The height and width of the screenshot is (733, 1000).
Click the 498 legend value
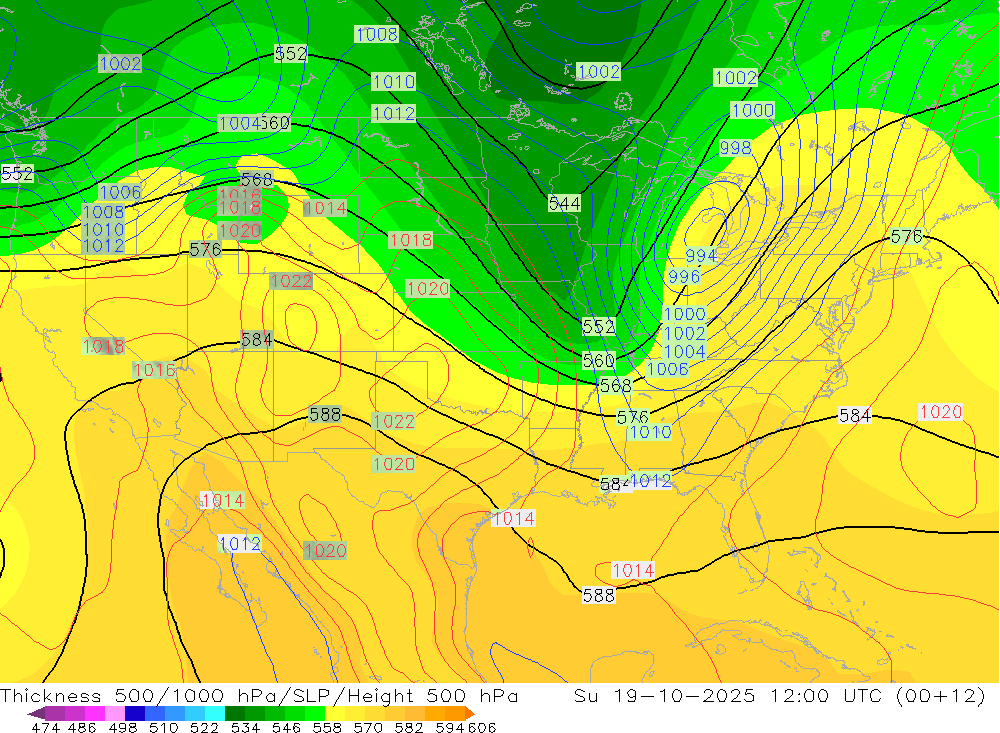[x=123, y=727]
